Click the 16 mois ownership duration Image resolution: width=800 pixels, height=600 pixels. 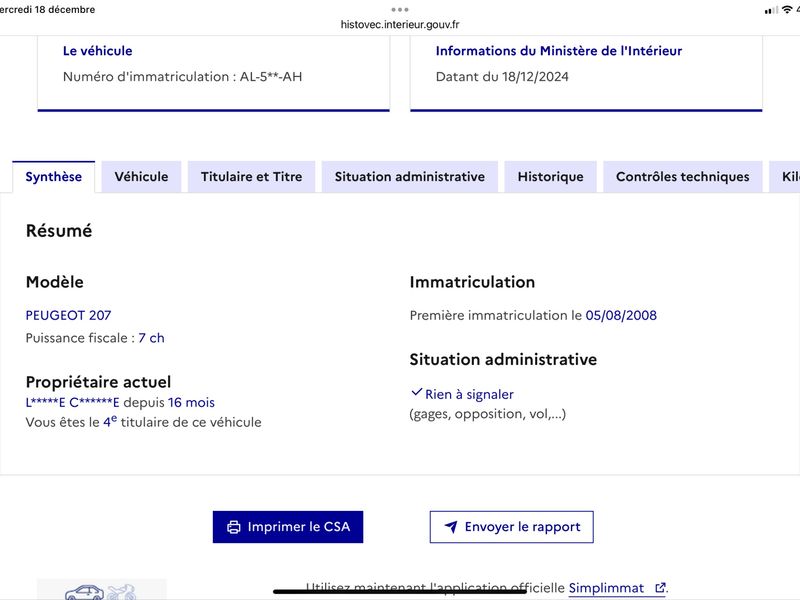pos(191,403)
